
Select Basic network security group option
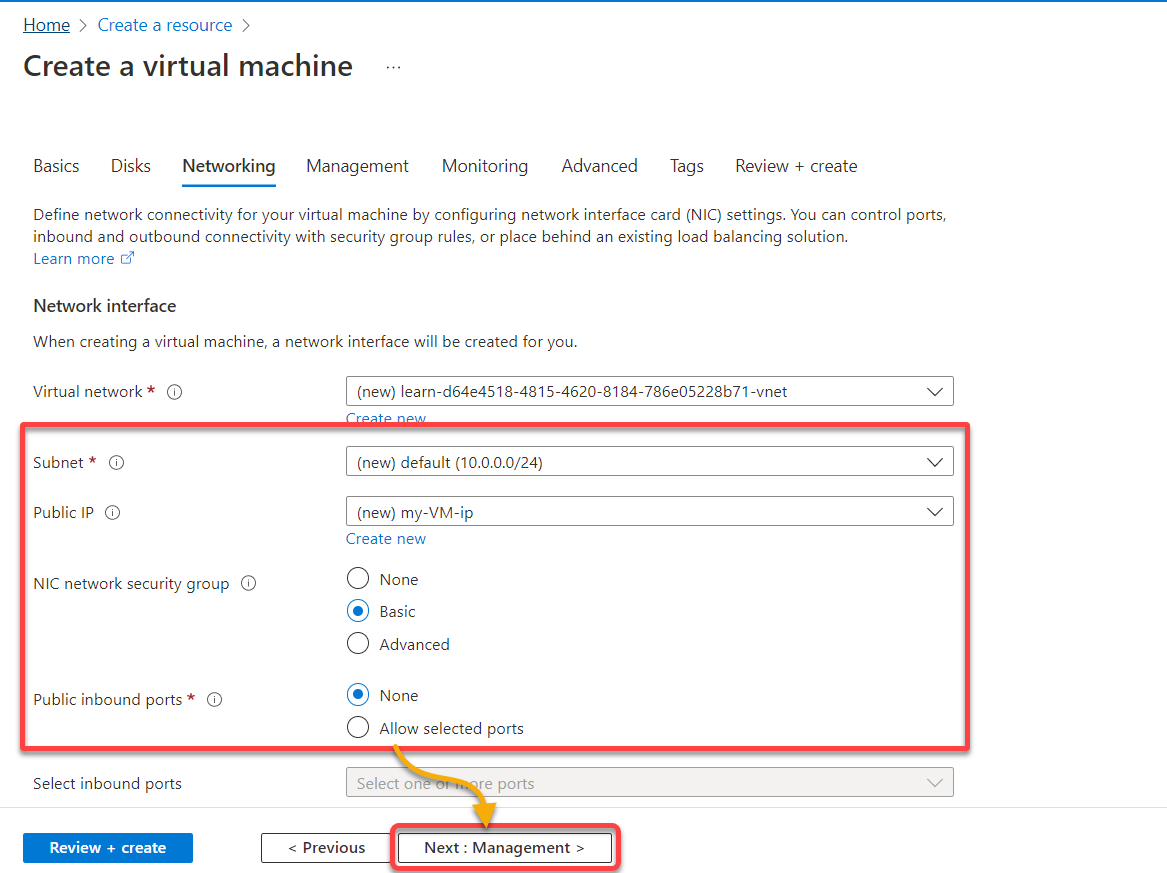click(x=358, y=611)
